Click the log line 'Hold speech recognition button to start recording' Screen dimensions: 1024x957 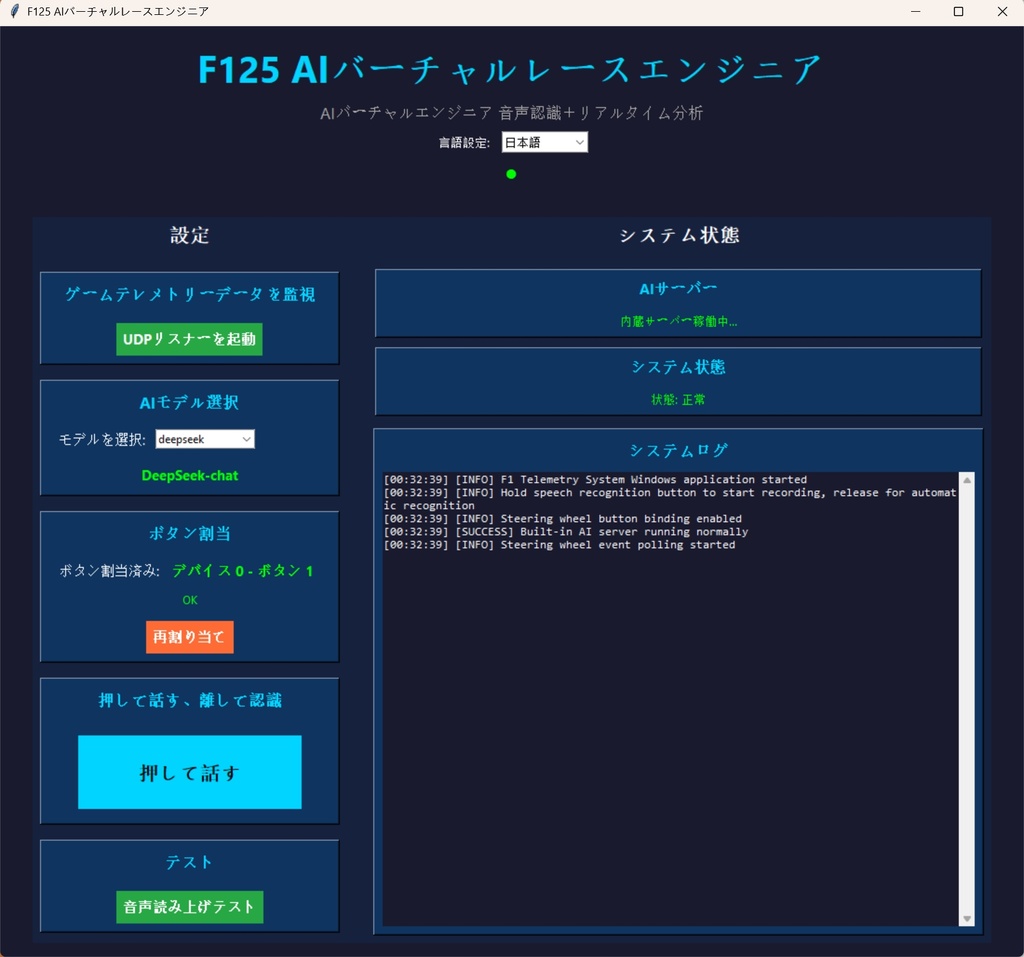click(669, 499)
